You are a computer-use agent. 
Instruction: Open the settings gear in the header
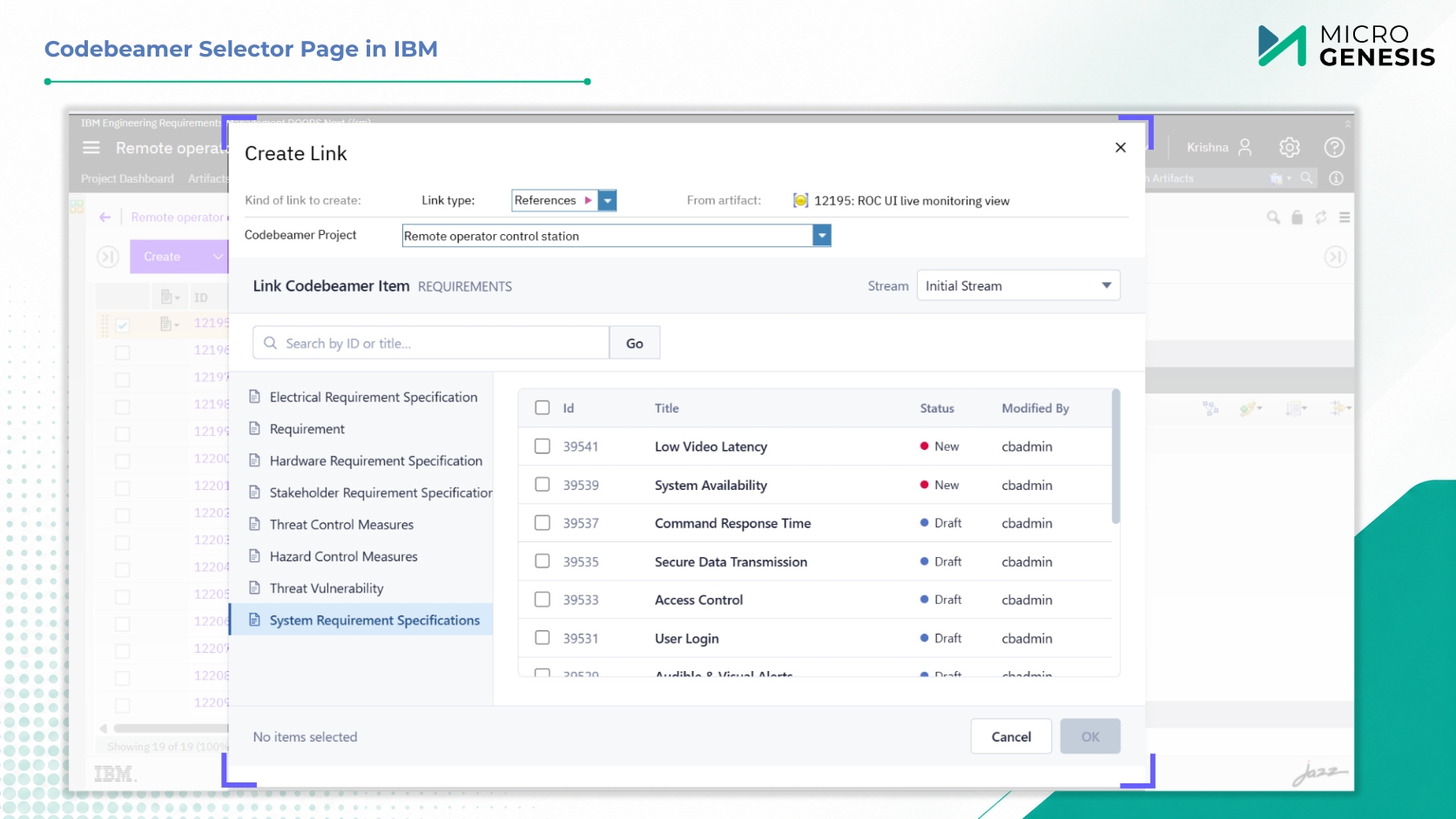click(1290, 147)
